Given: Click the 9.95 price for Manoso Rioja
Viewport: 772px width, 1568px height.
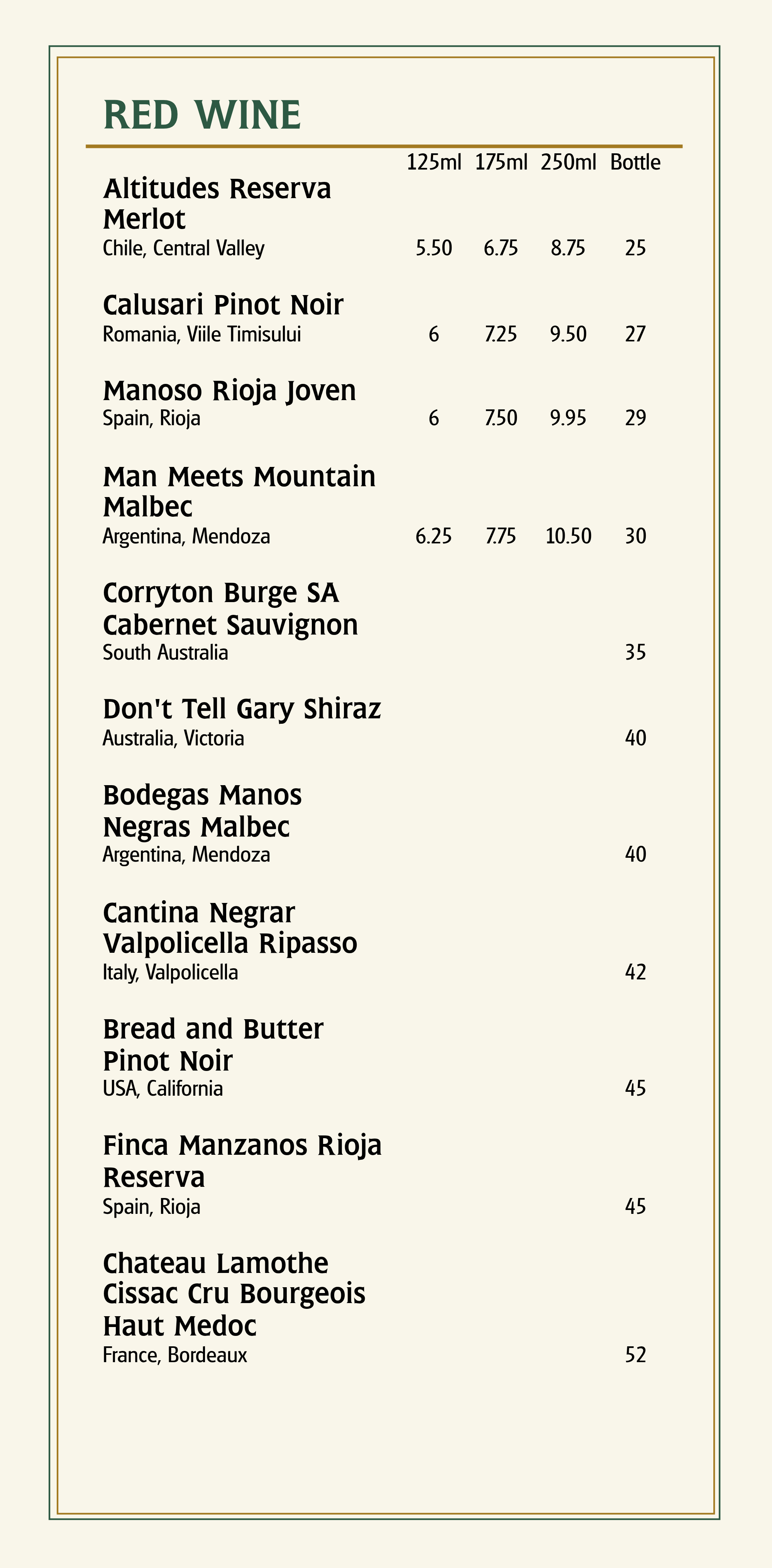Looking at the screenshot, I should click(x=568, y=418).
